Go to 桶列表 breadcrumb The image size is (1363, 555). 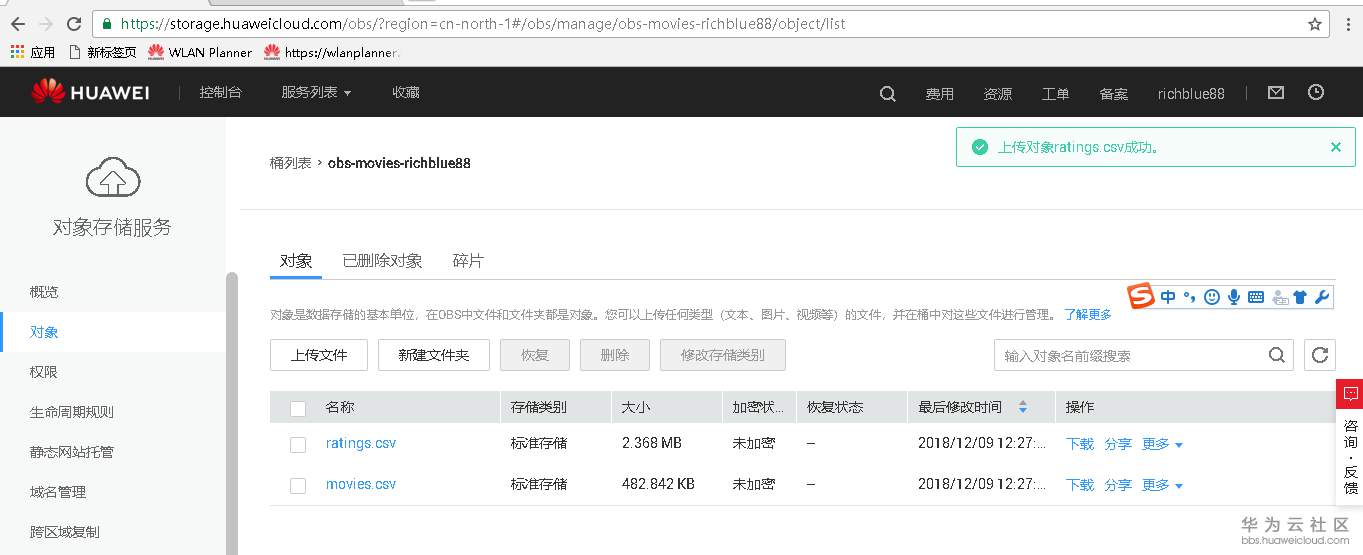290,162
